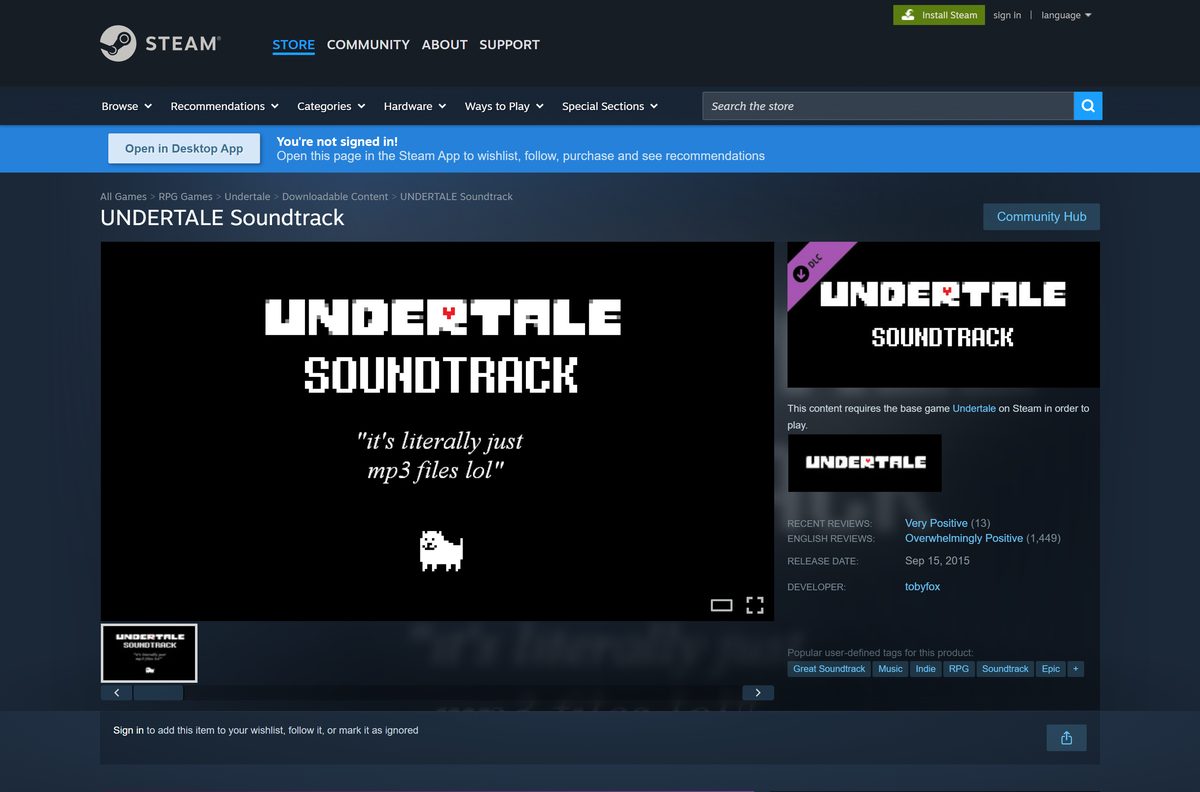Click the Indie tag
Image resolution: width=1200 pixels, height=792 pixels.
(x=926, y=669)
